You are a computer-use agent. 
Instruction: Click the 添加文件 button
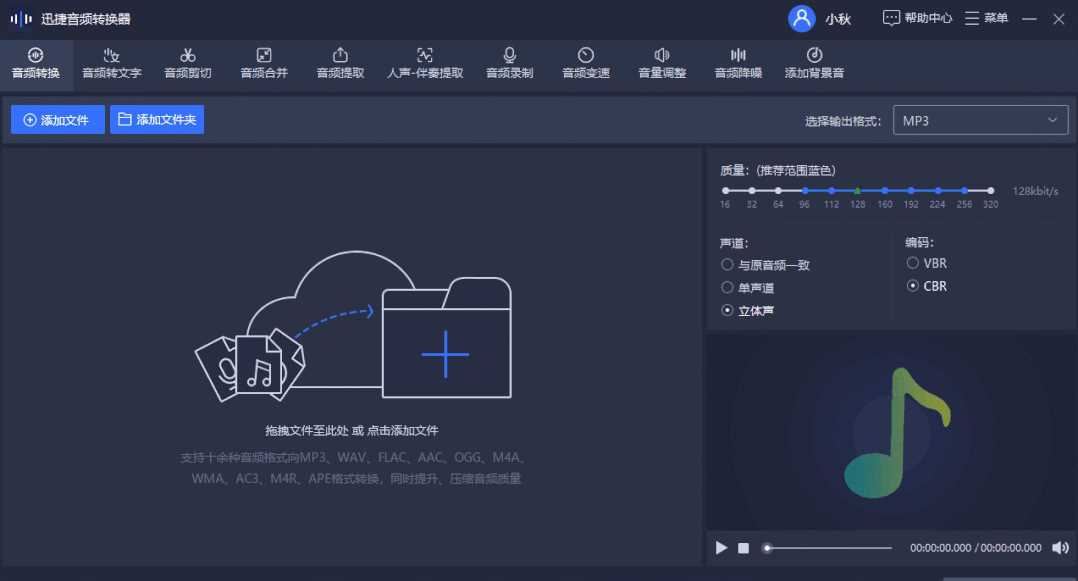click(x=57, y=120)
